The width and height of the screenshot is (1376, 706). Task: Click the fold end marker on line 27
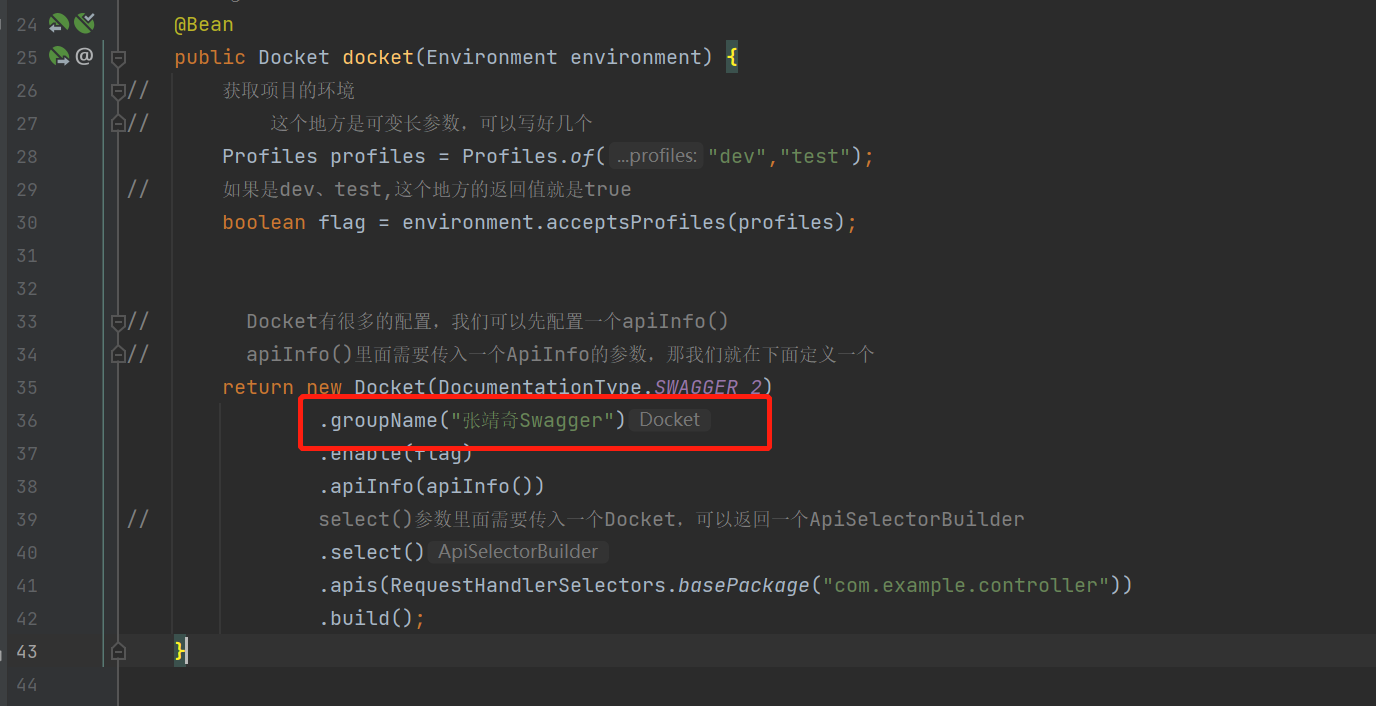click(x=118, y=124)
